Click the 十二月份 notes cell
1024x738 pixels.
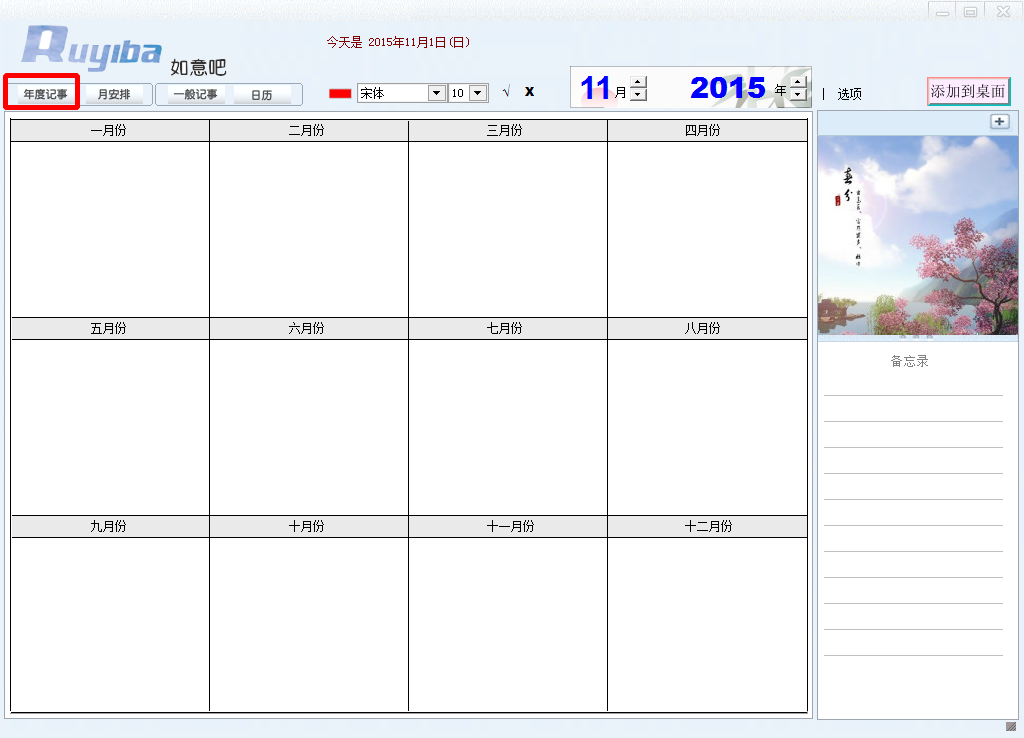coord(707,624)
